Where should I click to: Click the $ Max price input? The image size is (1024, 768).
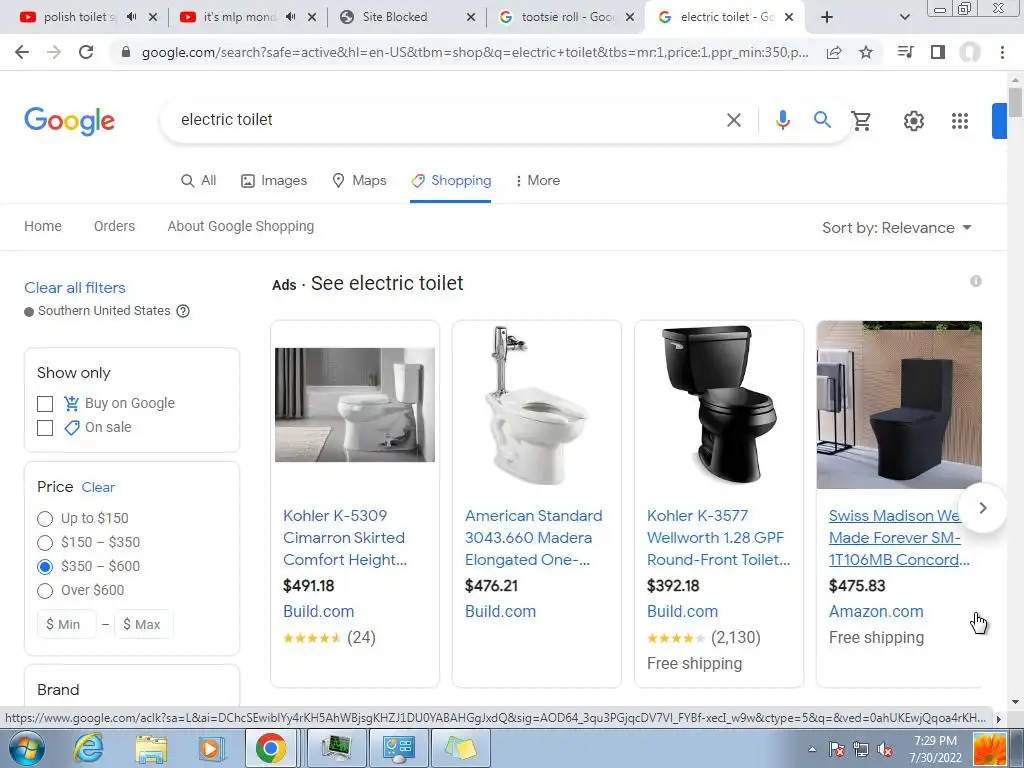tap(144, 624)
